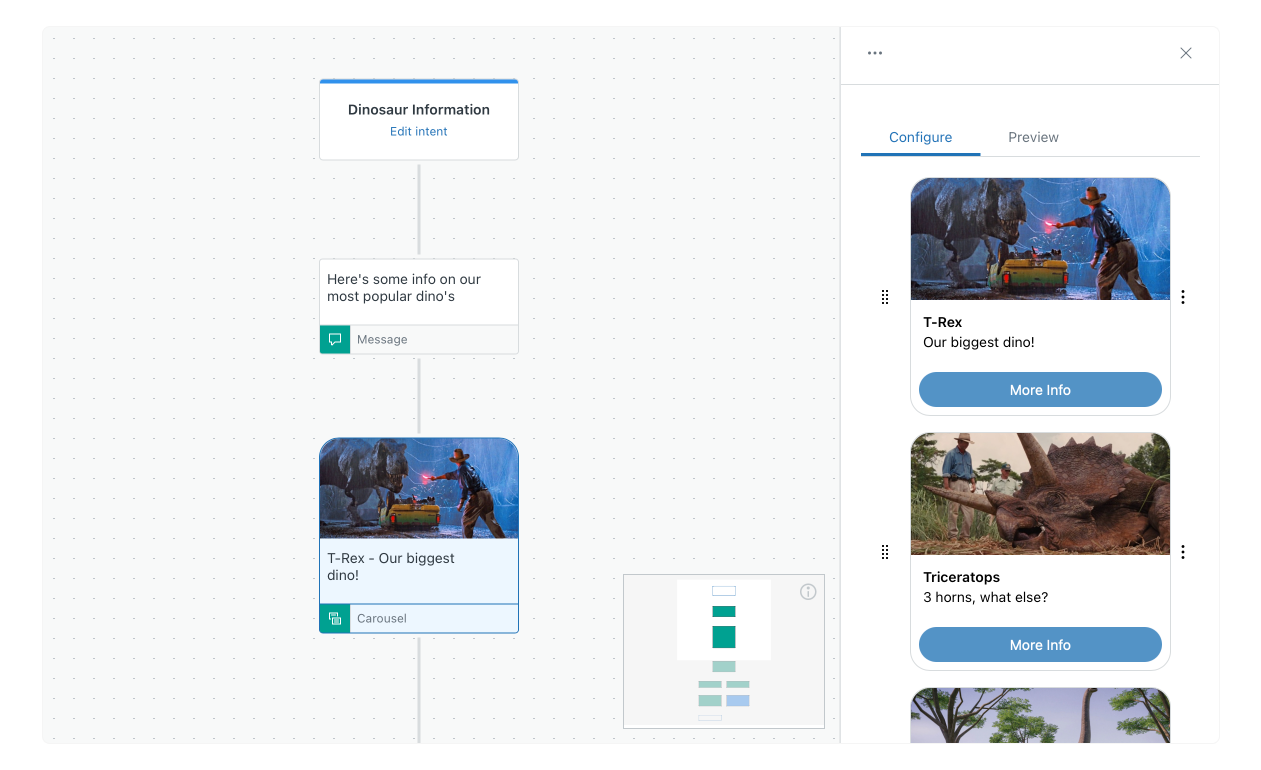Click the 'Carousel' node label
Viewport: 1261px width, 770px height.
tap(382, 619)
